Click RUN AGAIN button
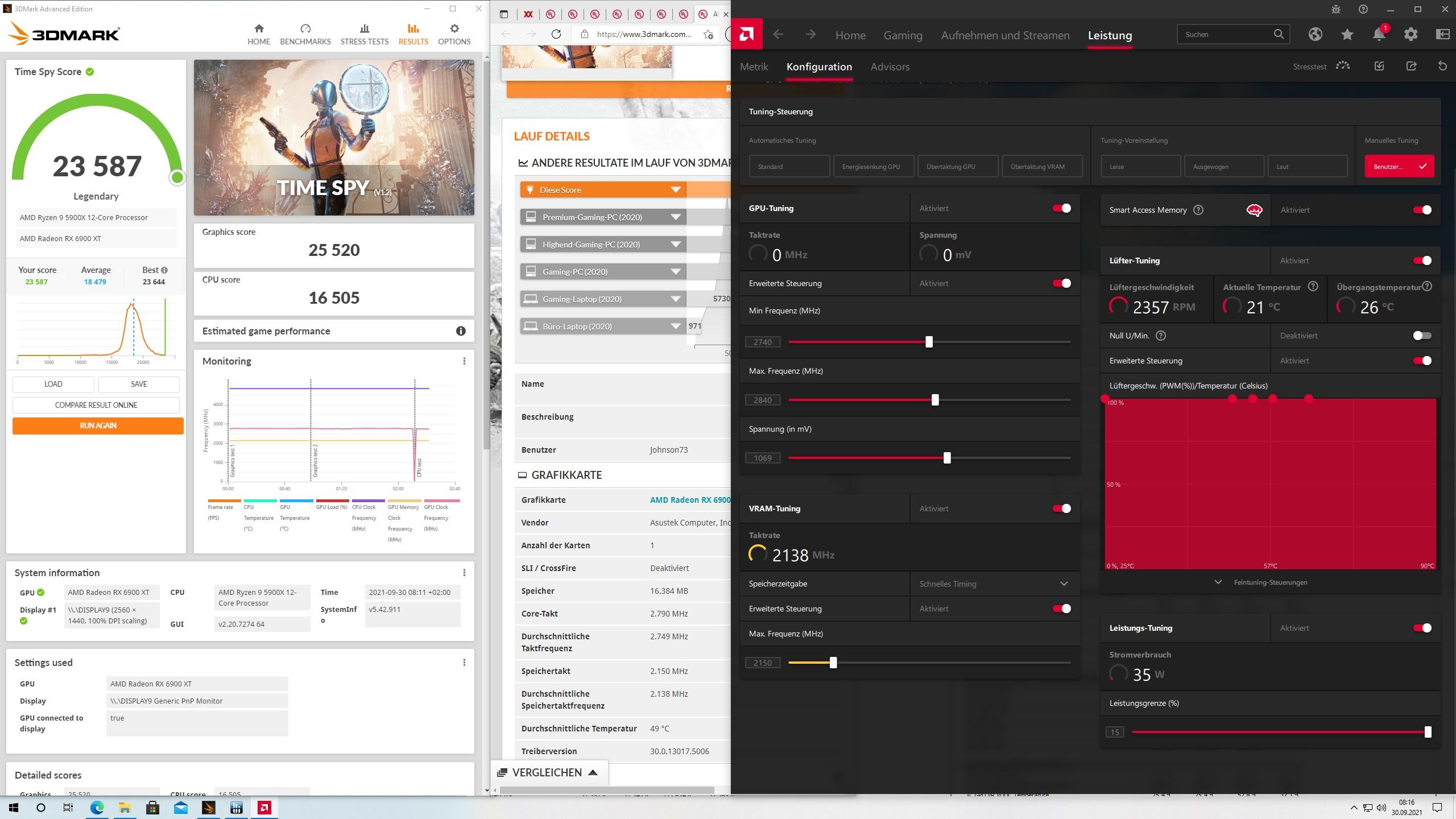 [98, 425]
